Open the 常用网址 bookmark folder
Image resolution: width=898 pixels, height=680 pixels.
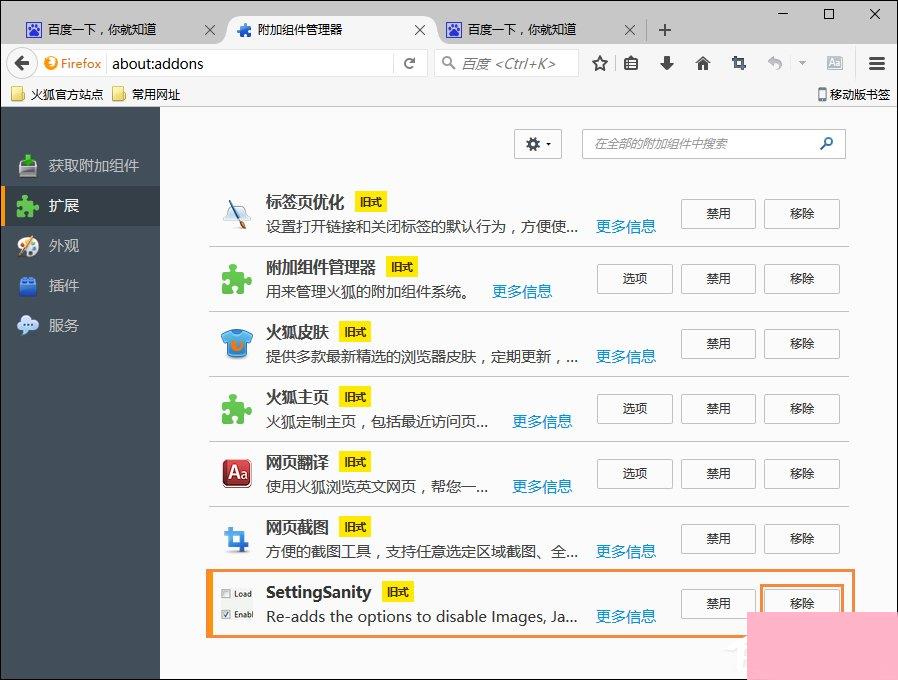(146, 94)
